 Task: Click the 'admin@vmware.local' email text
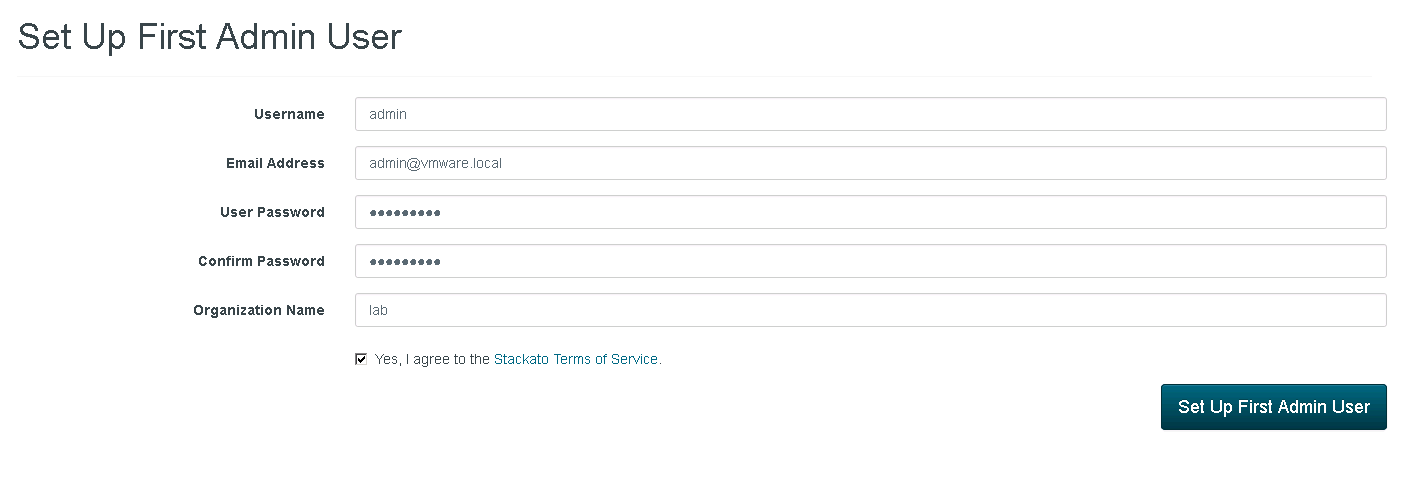point(435,163)
